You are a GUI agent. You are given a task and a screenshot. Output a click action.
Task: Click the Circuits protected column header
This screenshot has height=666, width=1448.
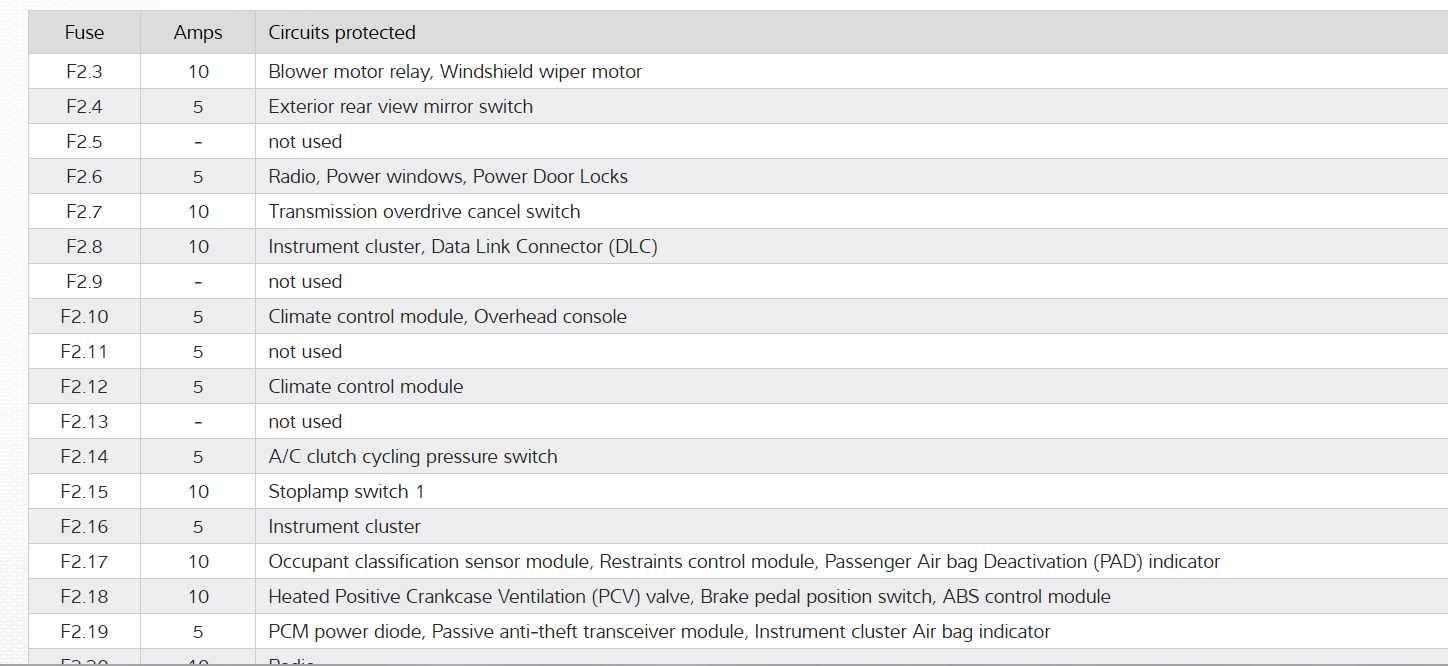342,33
